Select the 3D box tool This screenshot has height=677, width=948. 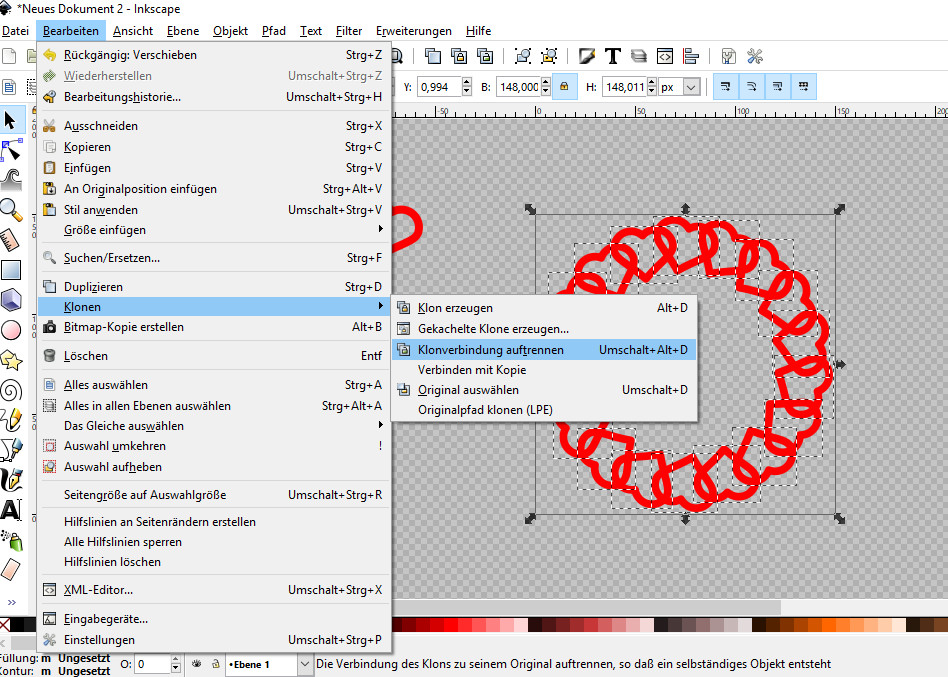click(11, 299)
